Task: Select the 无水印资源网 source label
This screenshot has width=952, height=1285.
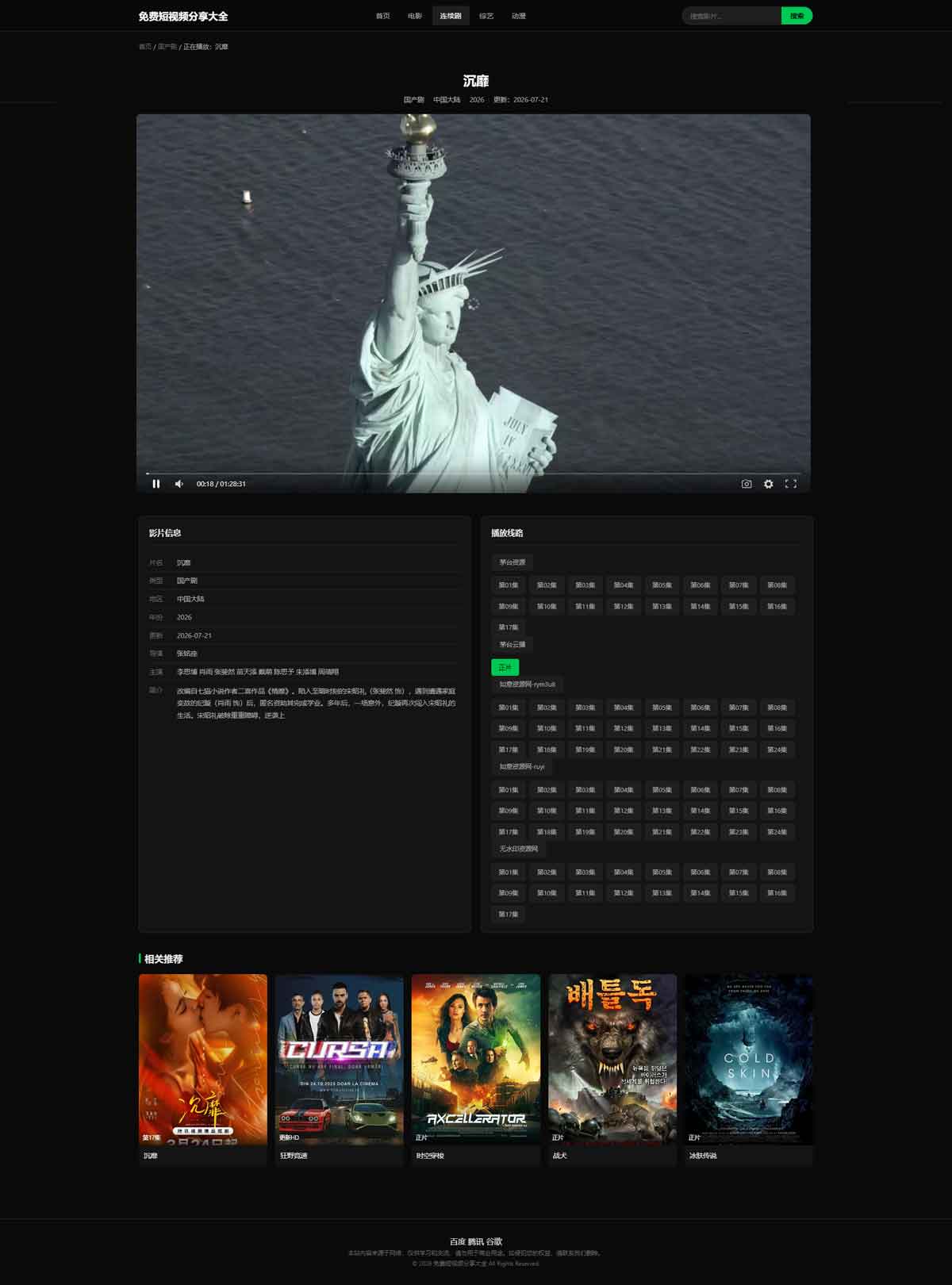Action: pyautogui.click(x=519, y=850)
